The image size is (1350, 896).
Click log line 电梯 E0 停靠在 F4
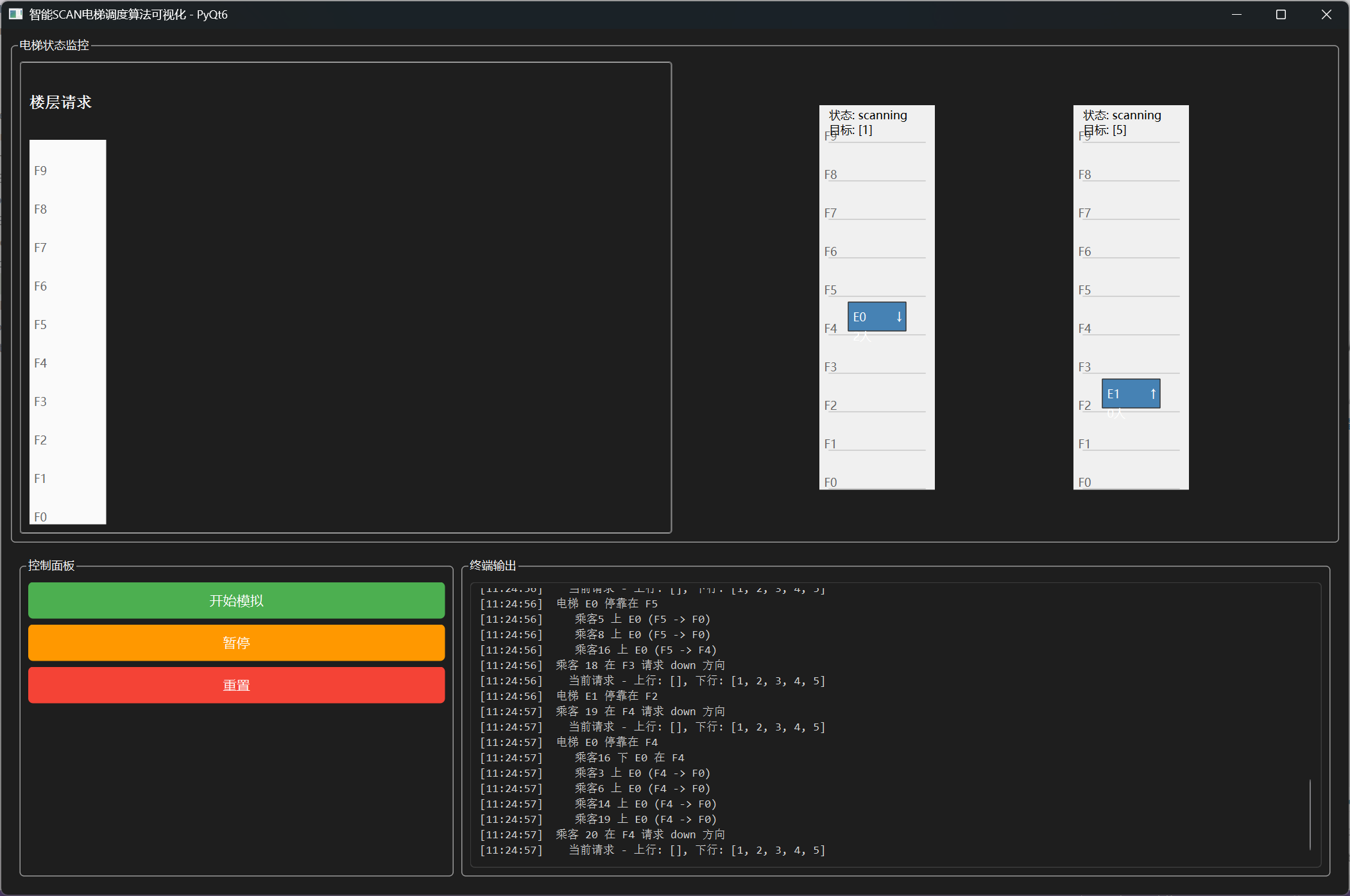coord(606,742)
